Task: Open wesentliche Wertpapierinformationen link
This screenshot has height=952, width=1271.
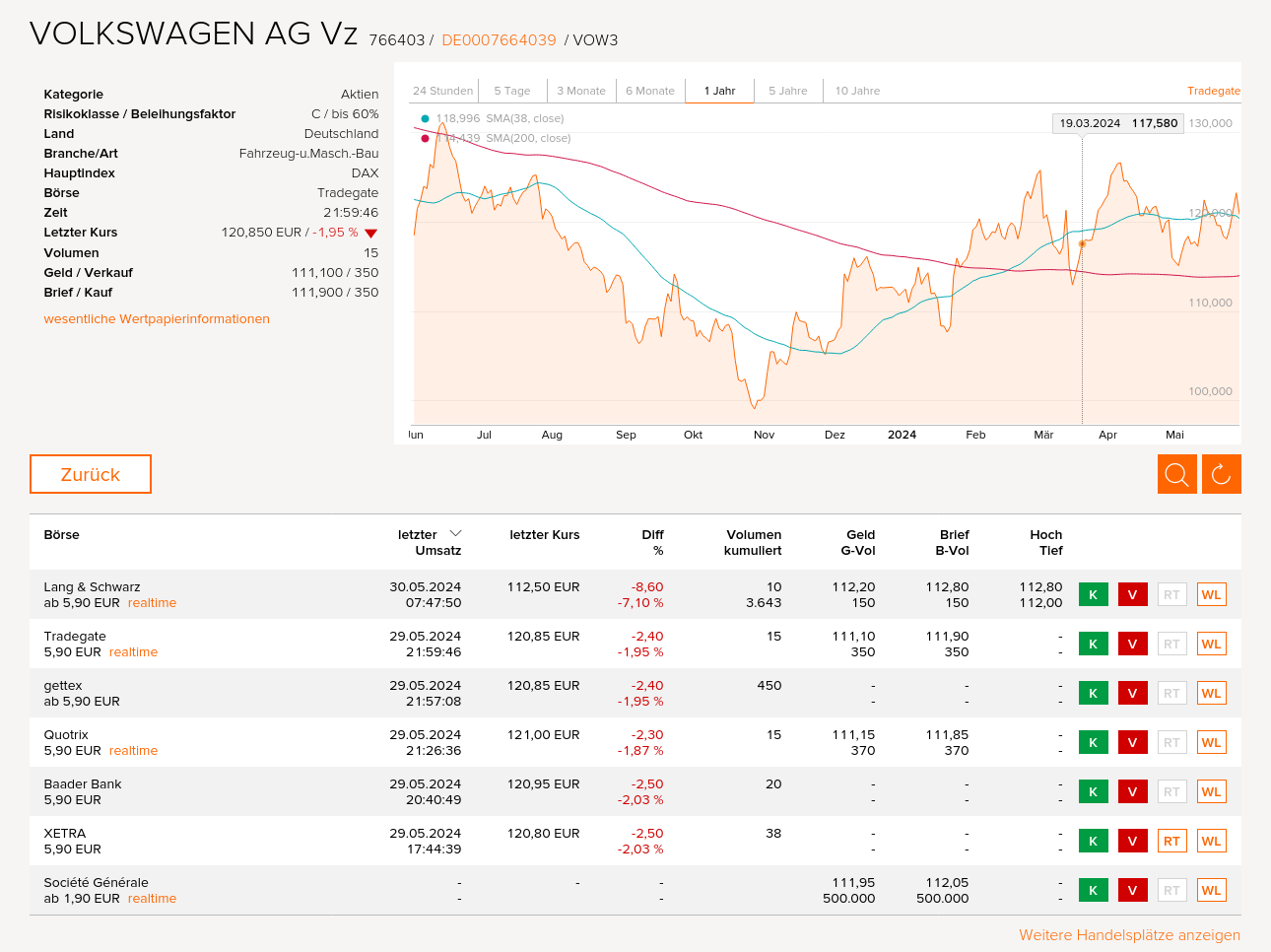Action: (157, 318)
